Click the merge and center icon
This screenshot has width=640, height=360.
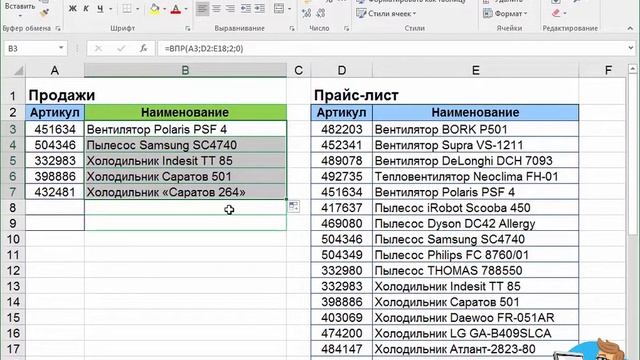[x=279, y=9]
